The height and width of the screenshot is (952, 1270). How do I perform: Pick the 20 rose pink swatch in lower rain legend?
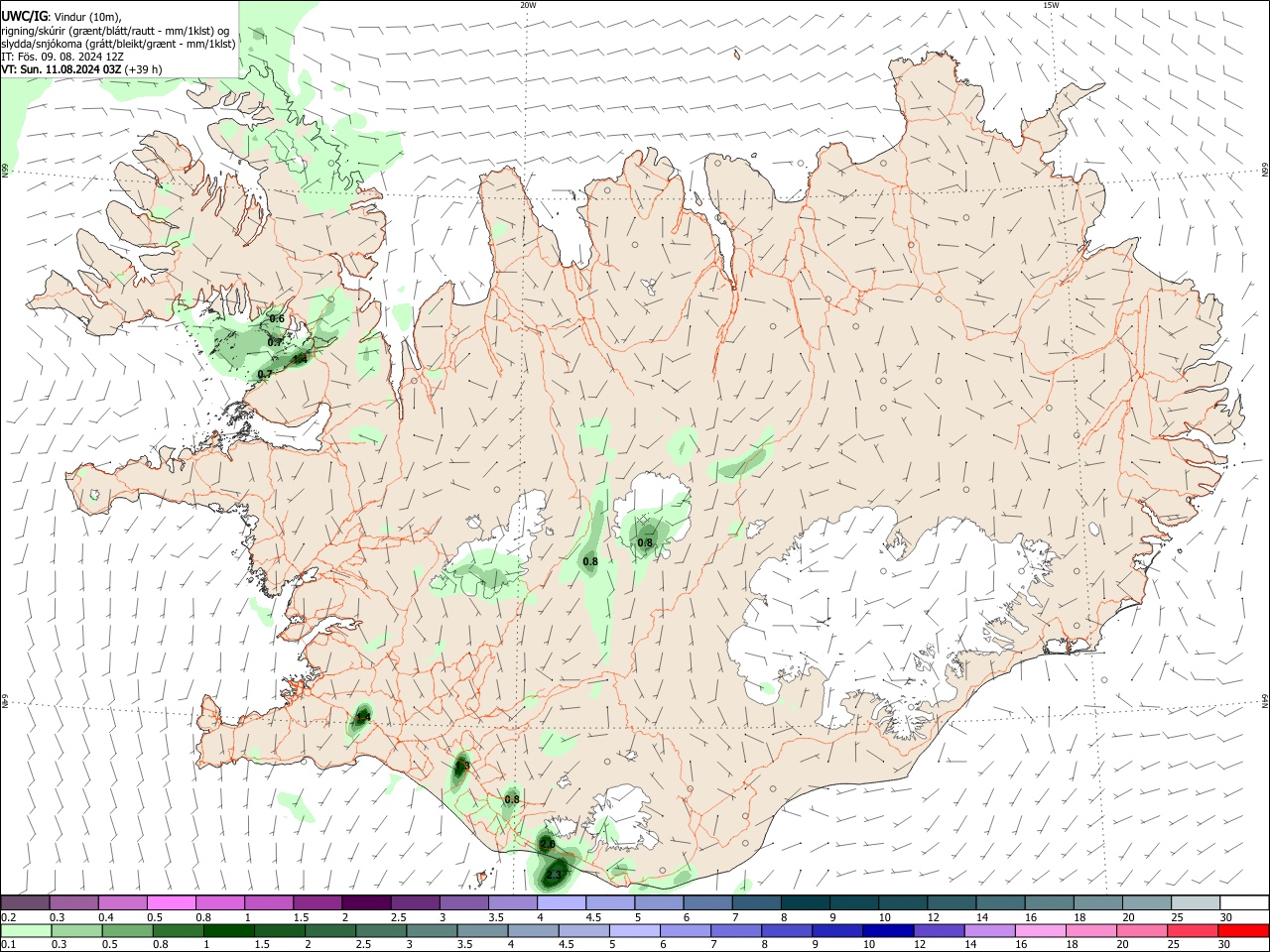pyautogui.click(x=1141, y=931)
